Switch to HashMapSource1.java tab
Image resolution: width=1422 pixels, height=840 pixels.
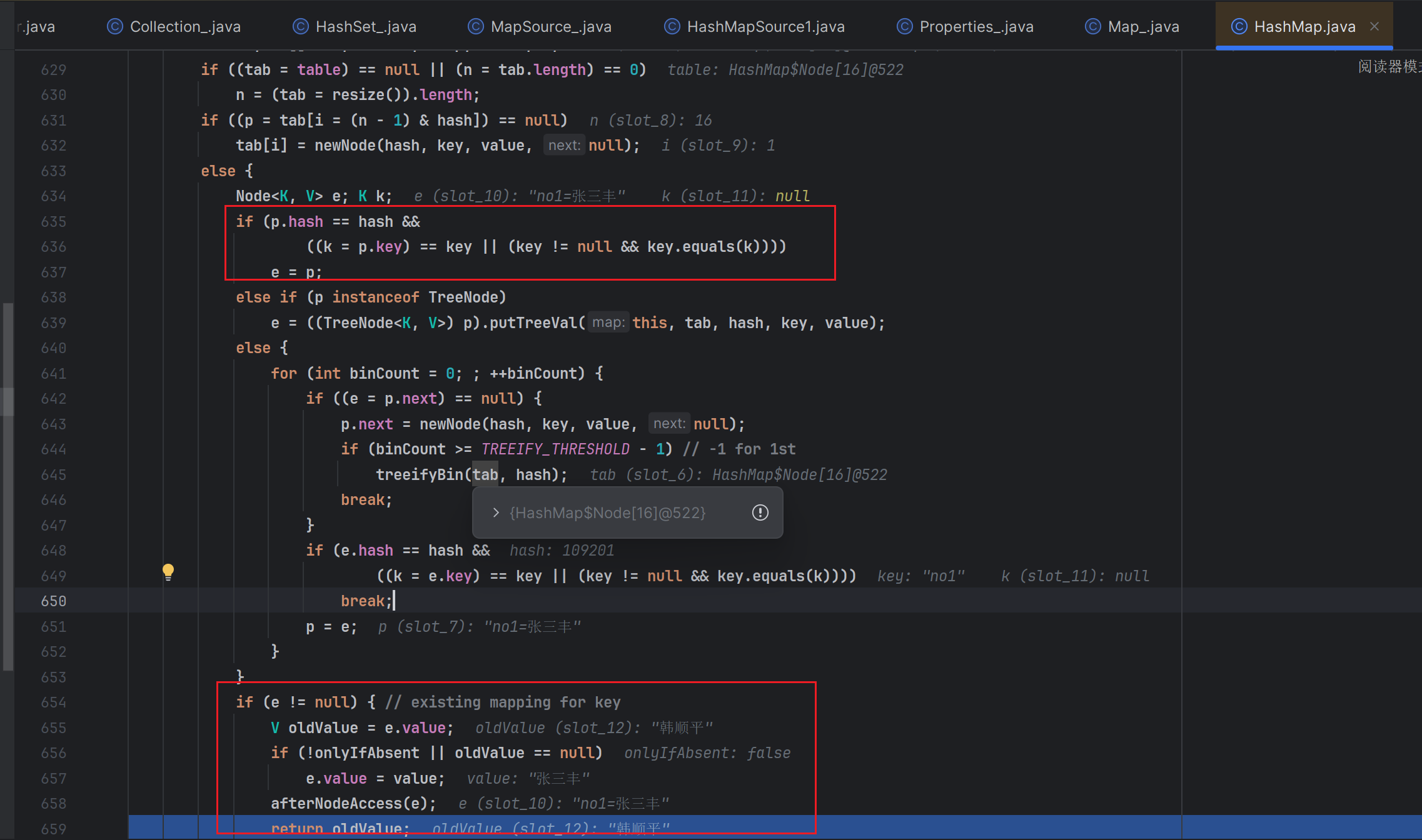[754, 27]
